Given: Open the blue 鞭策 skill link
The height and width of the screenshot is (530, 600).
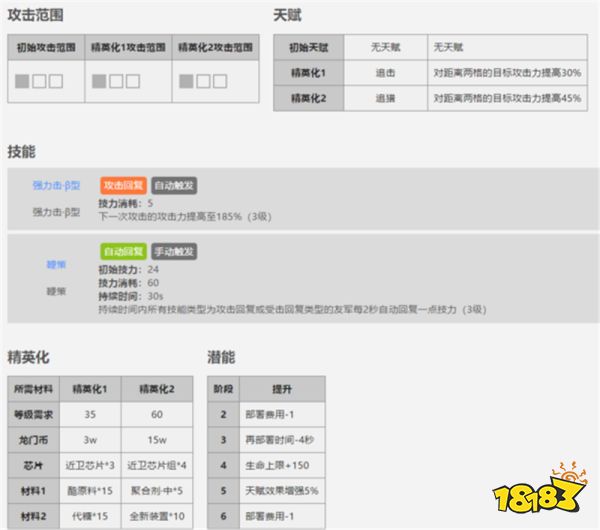Looking at the screenshot, I should (x=56, y=264).
